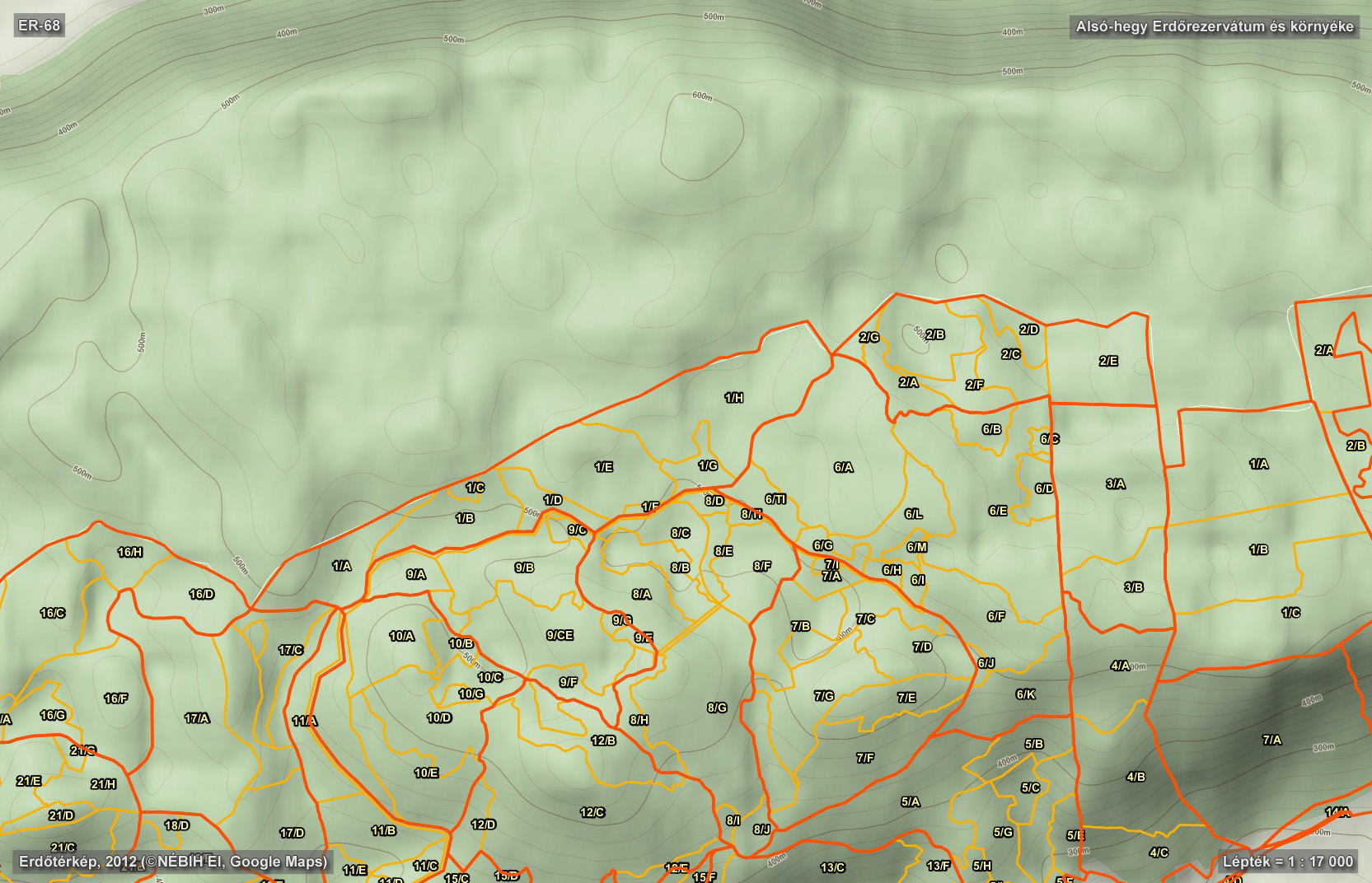The image size is (1372, 883).
Task: Select forest parcel label 16/D
Action: coord(202,594)
